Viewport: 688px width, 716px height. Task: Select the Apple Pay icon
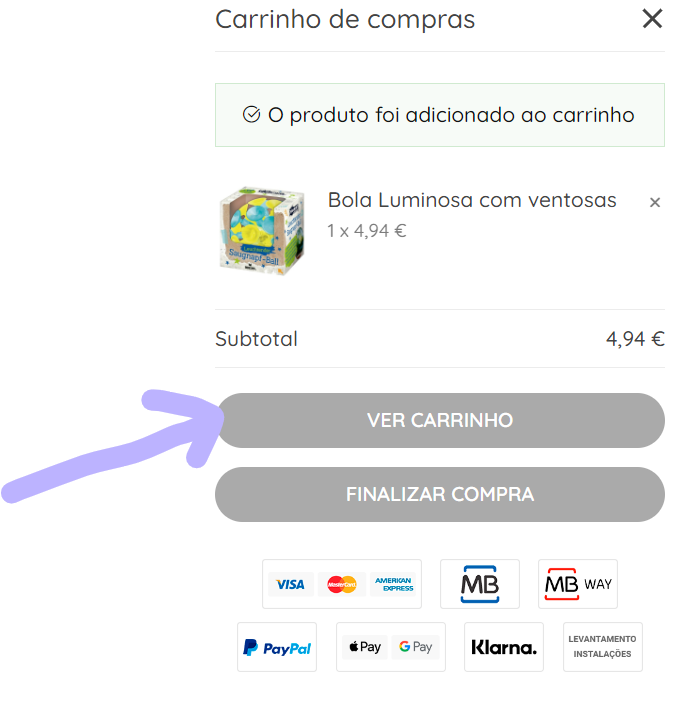[x=365, y=647]
